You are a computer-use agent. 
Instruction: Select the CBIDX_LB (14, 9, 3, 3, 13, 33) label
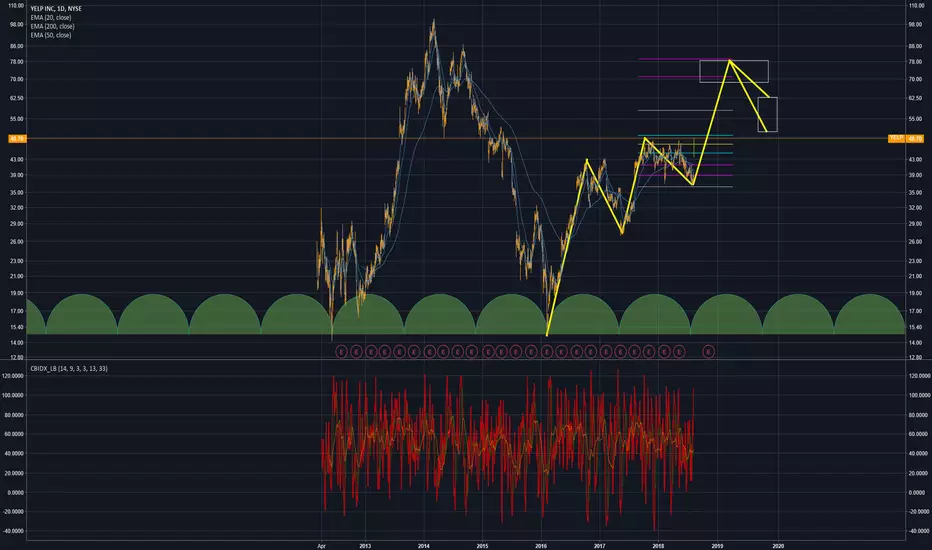coord(69,369)
